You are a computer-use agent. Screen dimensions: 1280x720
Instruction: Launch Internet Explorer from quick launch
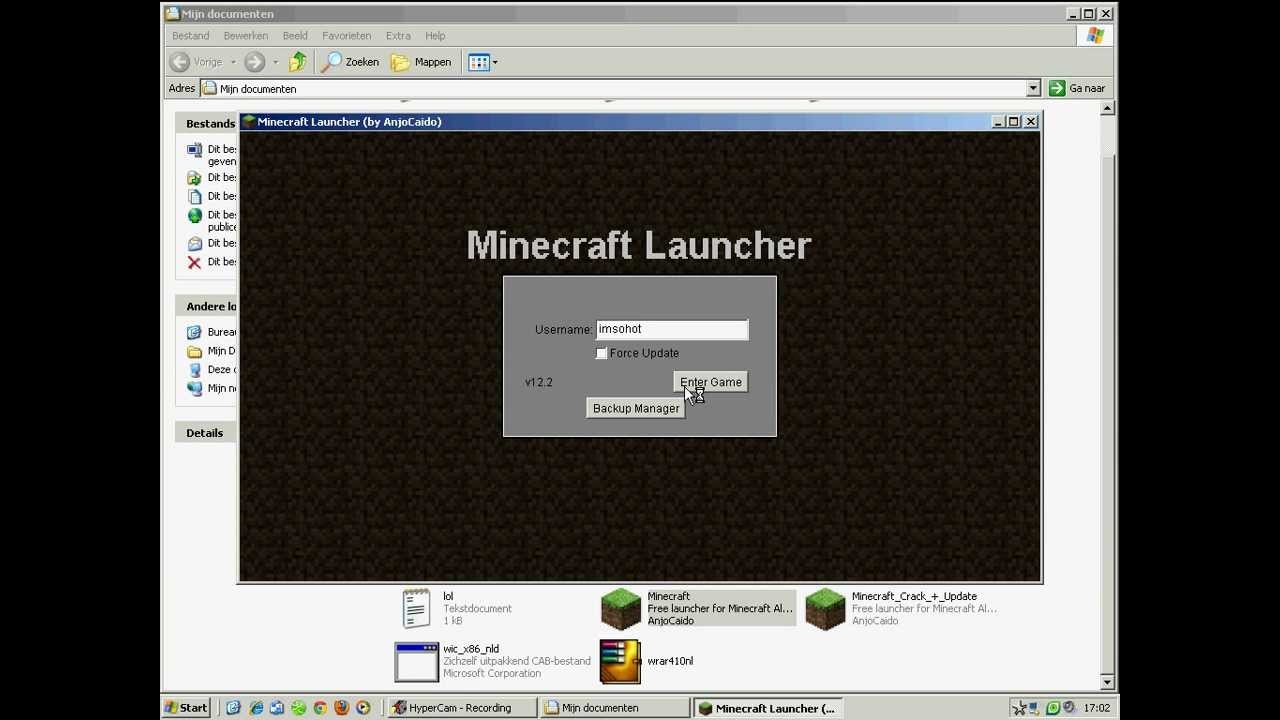pos(255,708)
